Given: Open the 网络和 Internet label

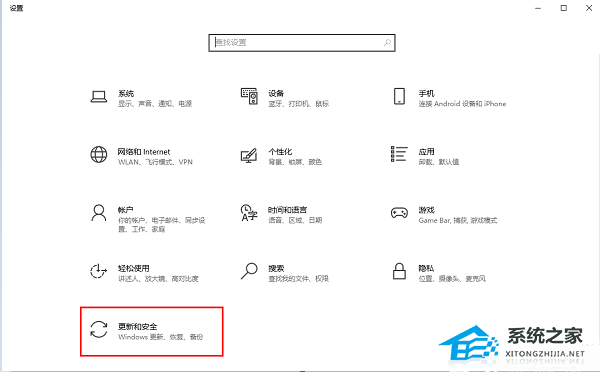Looking at the screenshot, I should pos(144,152).
